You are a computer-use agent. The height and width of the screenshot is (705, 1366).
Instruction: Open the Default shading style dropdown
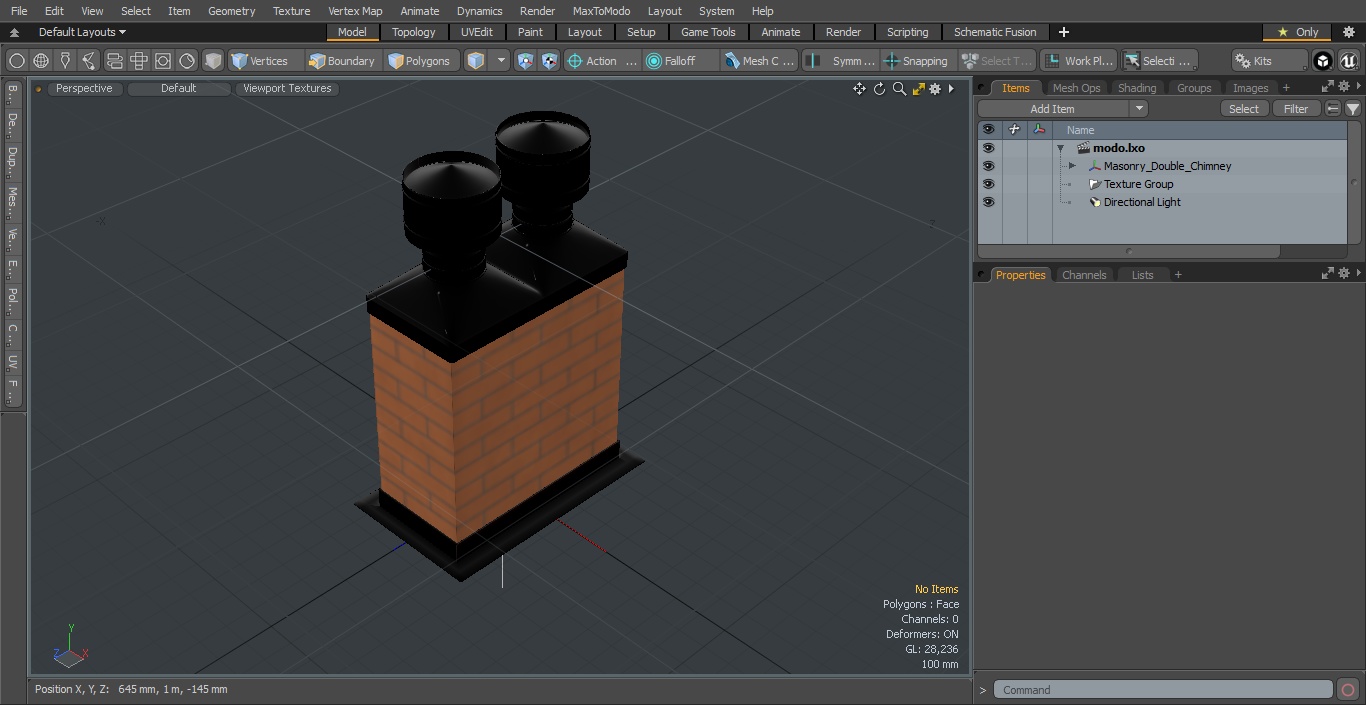(x=178, y=88)
